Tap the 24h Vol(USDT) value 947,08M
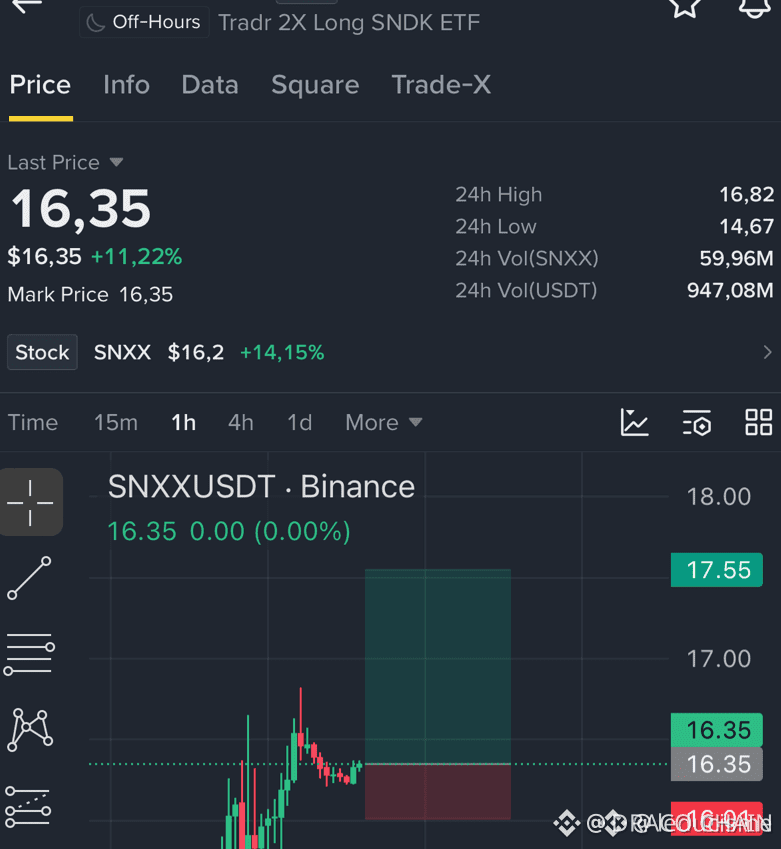 pyautogui.click(x=730, y=290)
